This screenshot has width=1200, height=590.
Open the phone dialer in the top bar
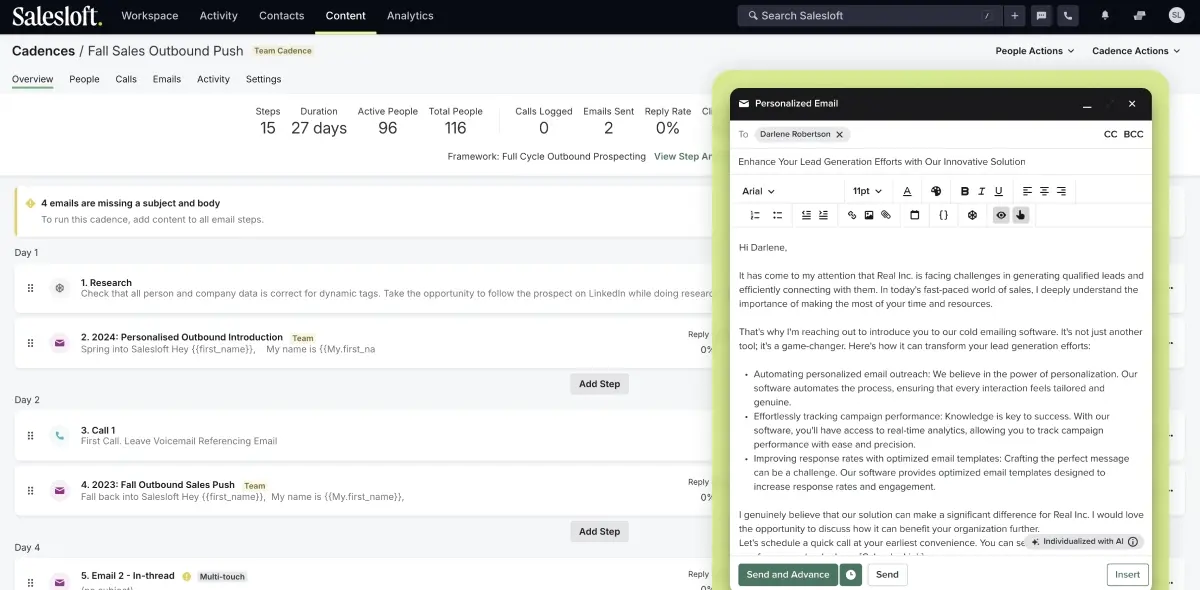click(x=1069, y=15)
